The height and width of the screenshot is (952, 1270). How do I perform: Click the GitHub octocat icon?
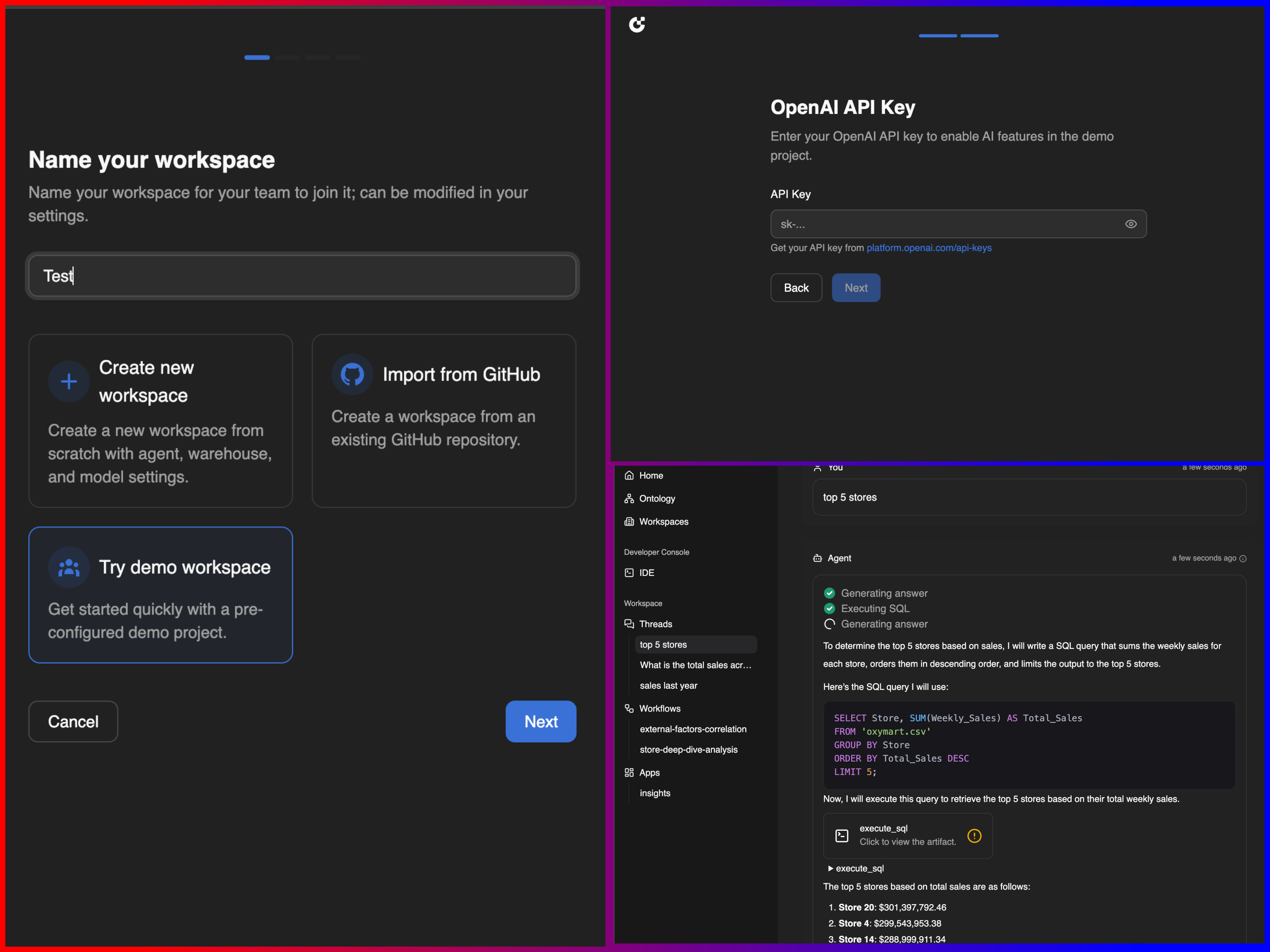coord(352,375)
